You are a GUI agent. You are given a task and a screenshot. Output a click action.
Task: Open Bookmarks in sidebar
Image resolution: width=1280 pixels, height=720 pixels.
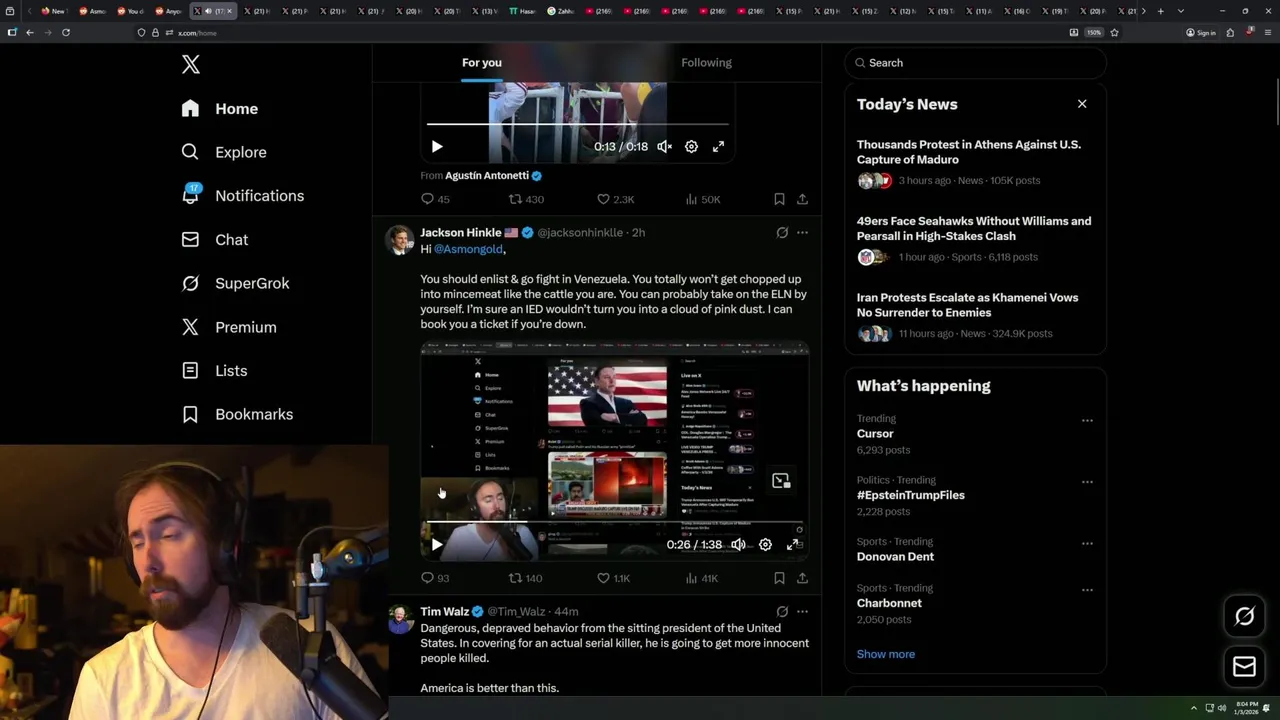pyautogui.click(x=237, y=414)
